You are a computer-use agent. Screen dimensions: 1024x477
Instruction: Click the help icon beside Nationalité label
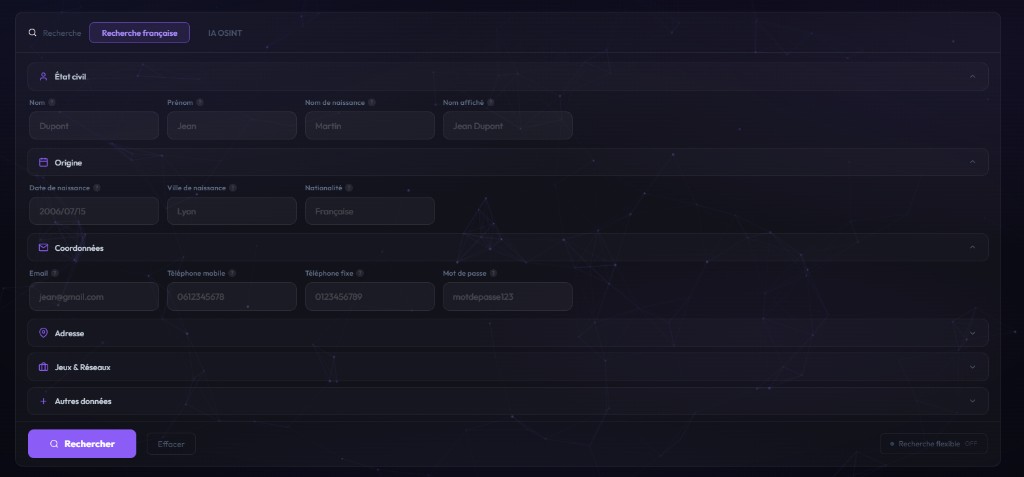point(349,188)
